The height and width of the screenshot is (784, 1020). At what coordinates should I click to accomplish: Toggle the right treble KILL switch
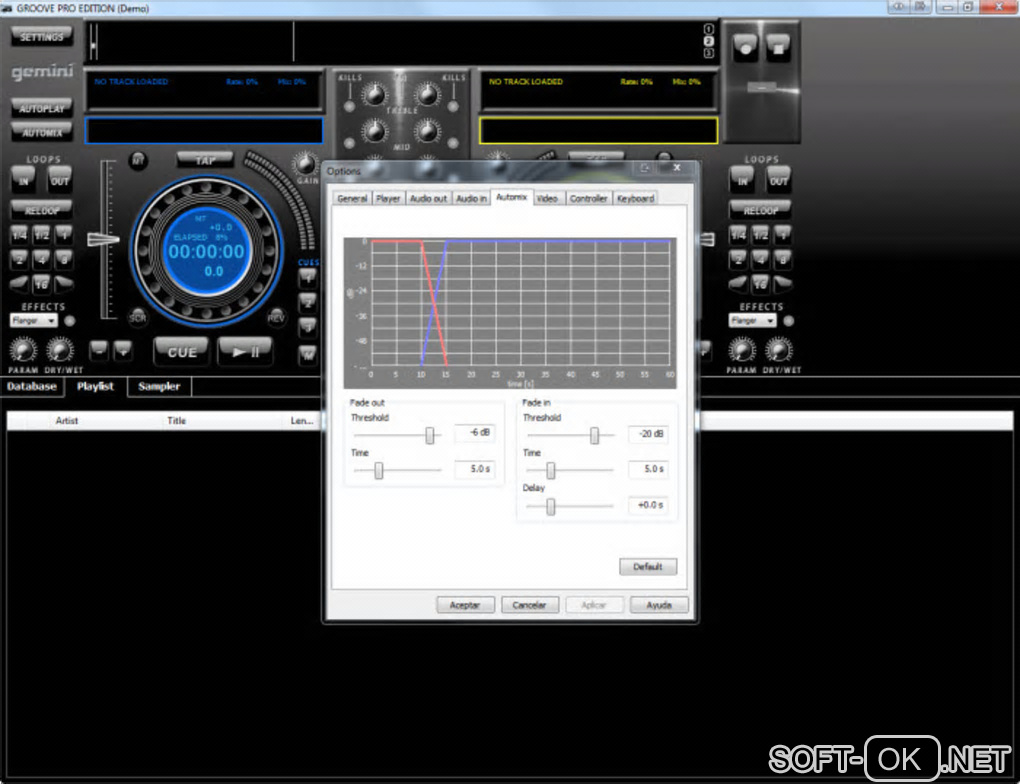tap(453, 105)
